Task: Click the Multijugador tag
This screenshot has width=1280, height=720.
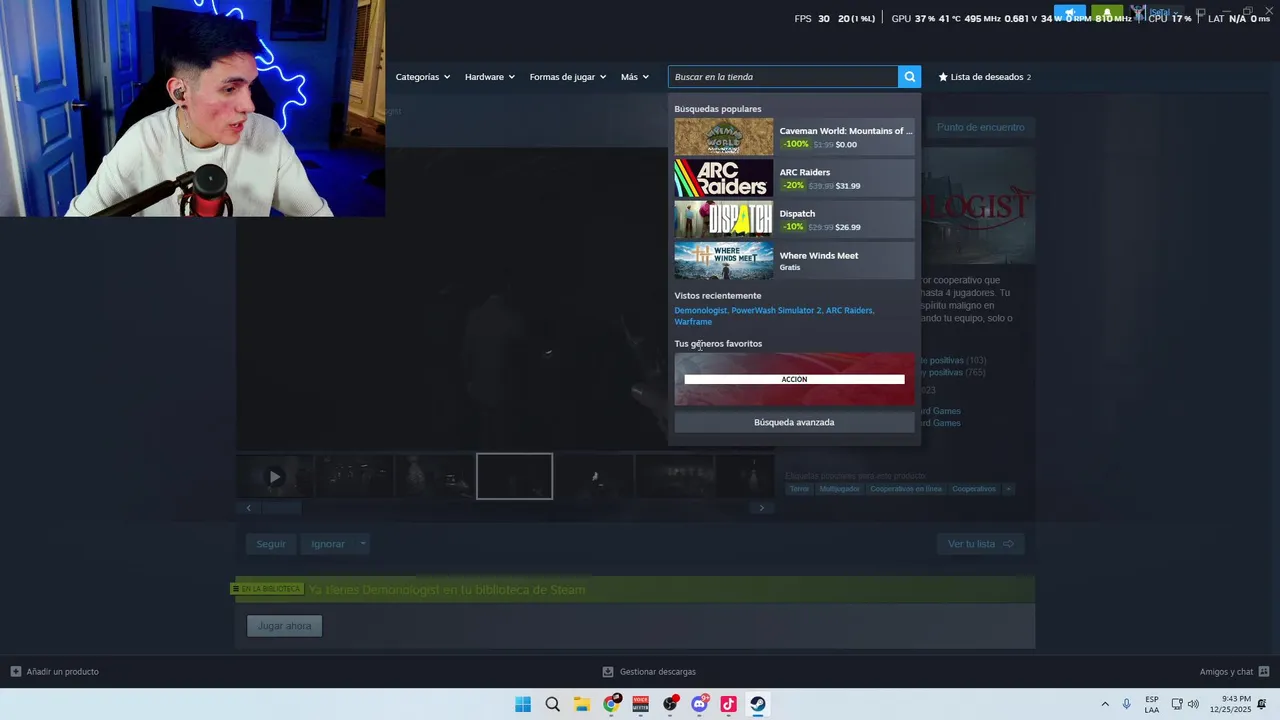Action: coord(839,489)
